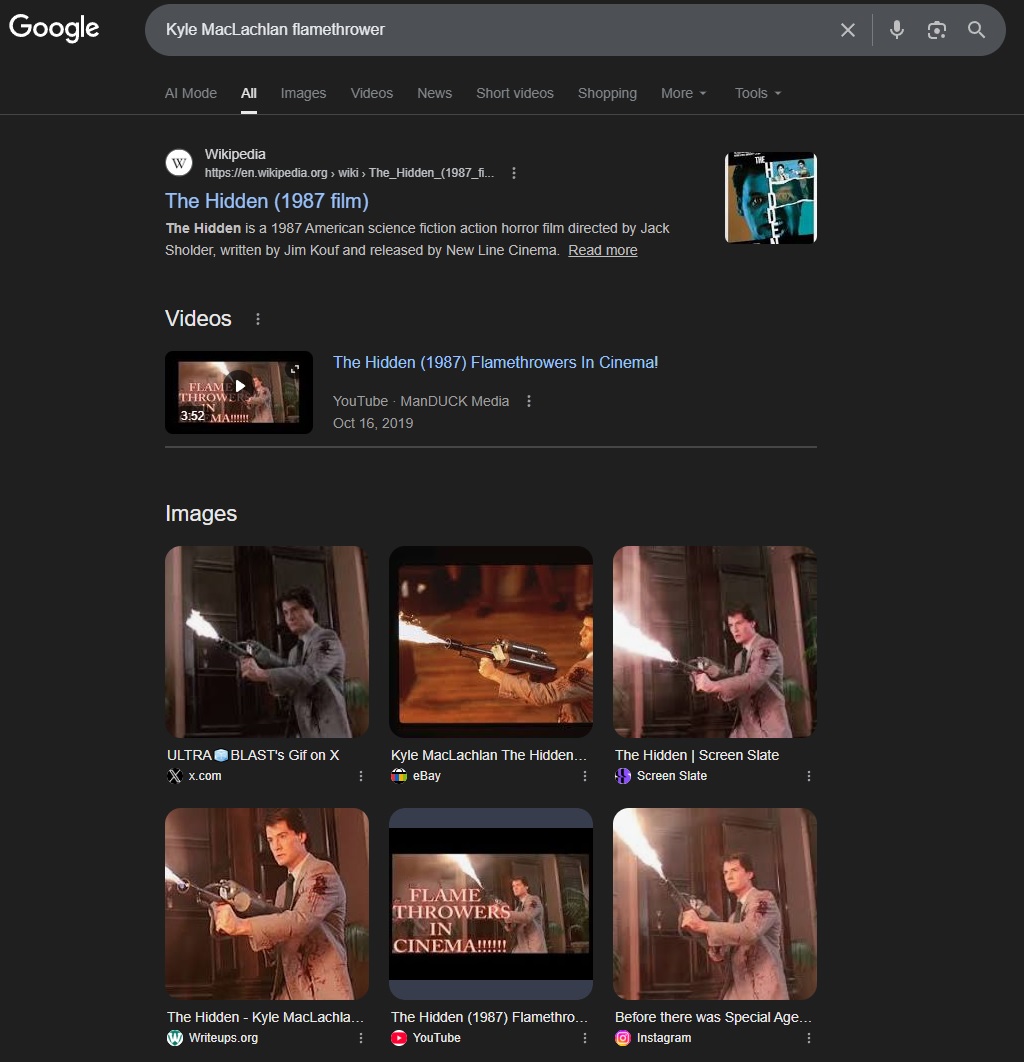
Task: Click the Videos section heading
Action: [x=198, y=319]
